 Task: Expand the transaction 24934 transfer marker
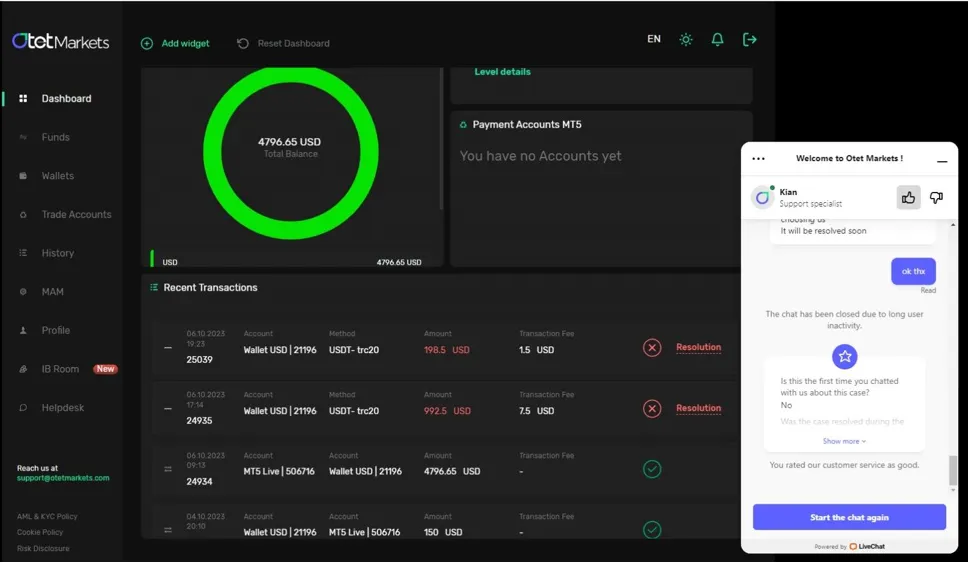click(x=167, y=469)
